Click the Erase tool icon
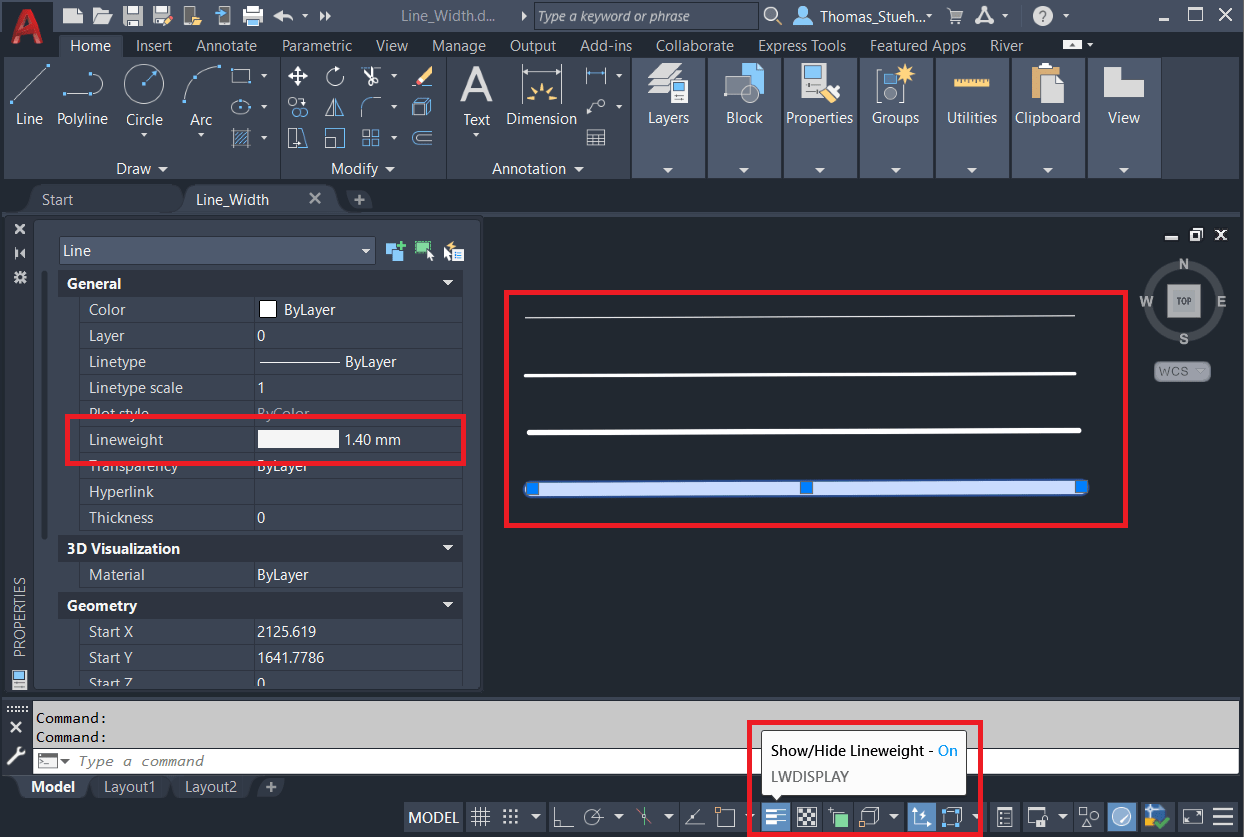Viewport: 1244px width, 837px height. [x=422, y=76]
